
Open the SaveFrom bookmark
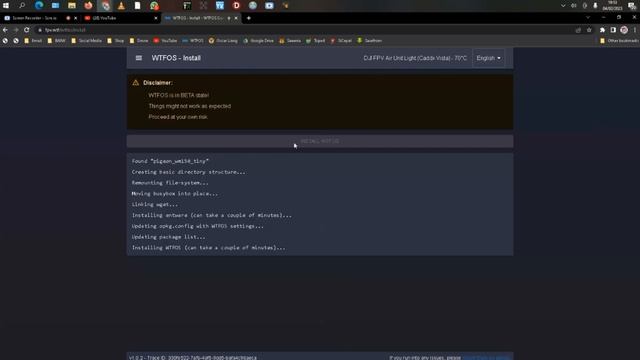[x=369, y=41]
